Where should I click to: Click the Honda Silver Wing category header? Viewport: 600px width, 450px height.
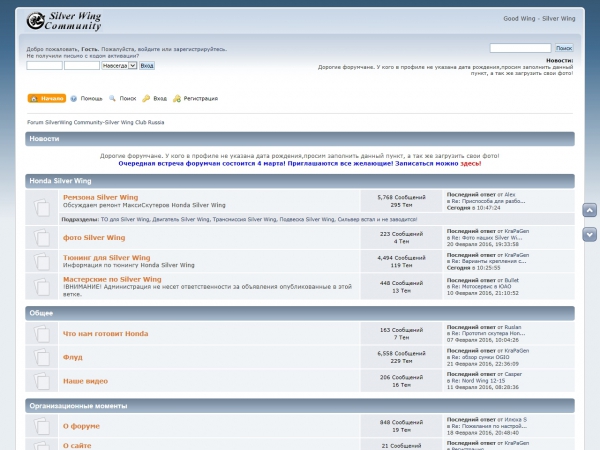point(60,181)
